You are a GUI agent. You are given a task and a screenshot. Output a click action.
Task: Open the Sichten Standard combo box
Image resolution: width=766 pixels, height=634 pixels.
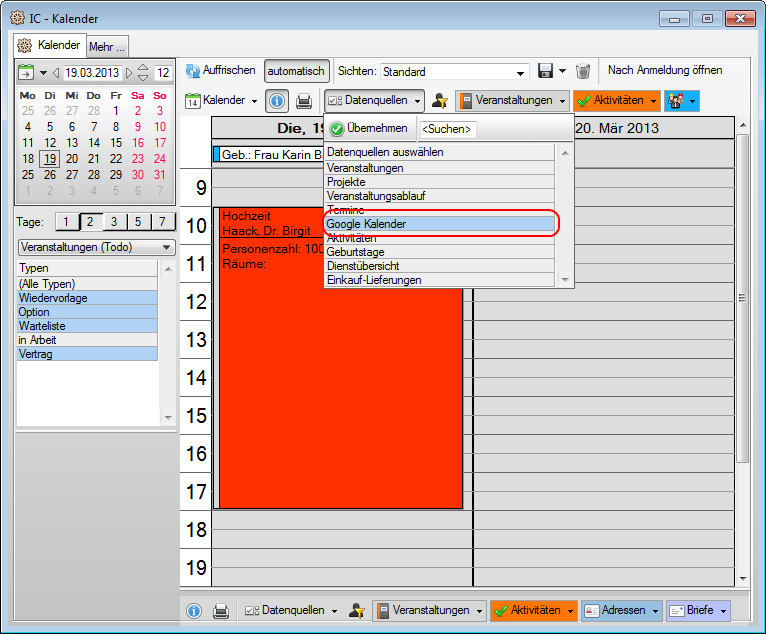(x=454, y=72)
